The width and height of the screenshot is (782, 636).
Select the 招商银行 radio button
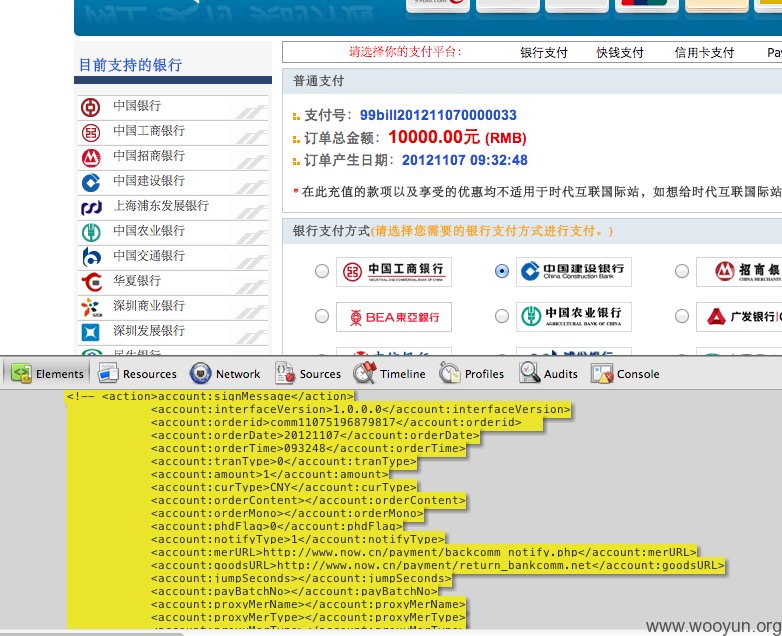[682, 271]
